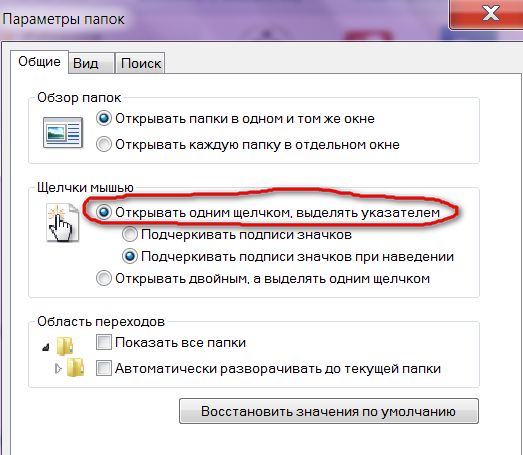This screenshot has height=455, width=523.
Task: Click the top folder icon in navigation pane
Action: click(65, 346)
